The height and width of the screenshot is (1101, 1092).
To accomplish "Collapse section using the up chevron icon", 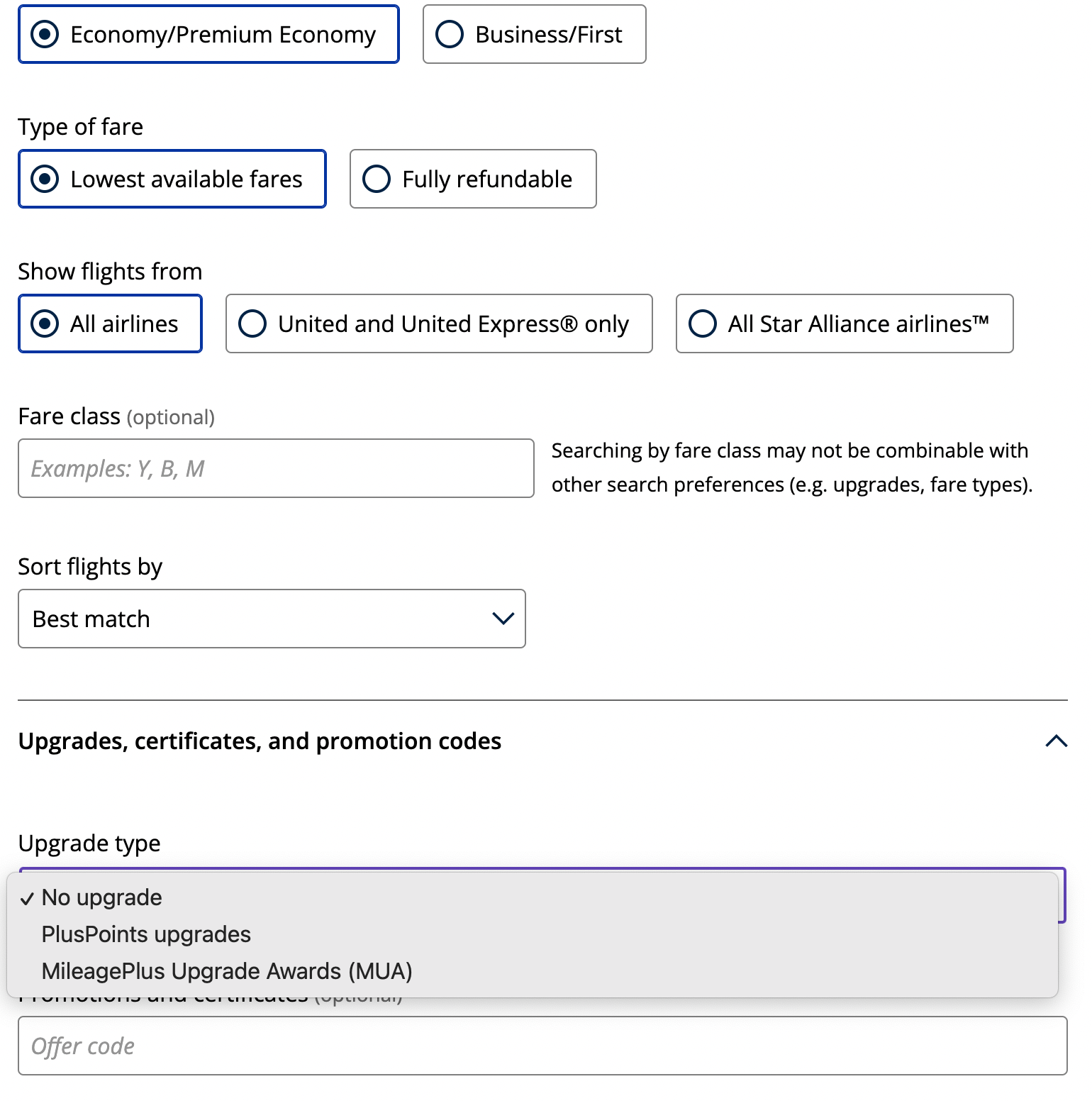I will 1056,741.
